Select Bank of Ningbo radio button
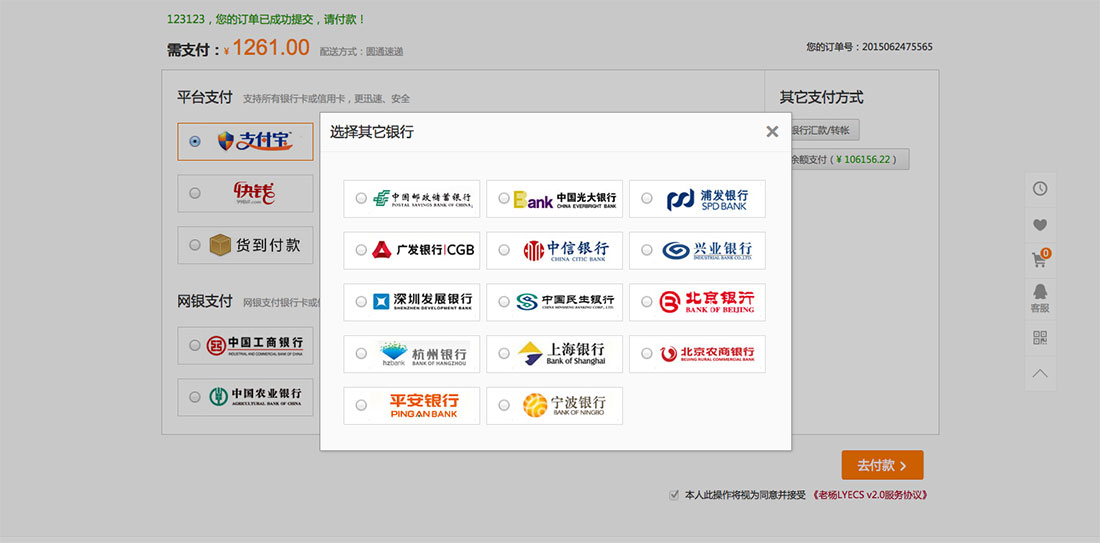 (x=504, y=405)
